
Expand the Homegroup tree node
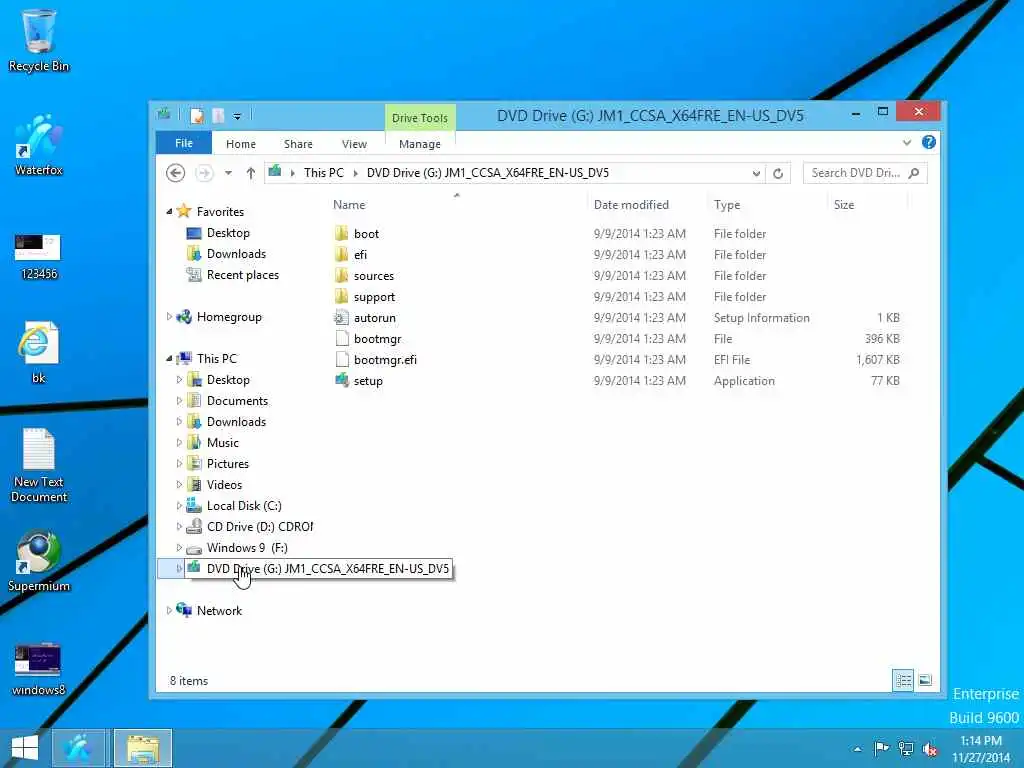169,317
